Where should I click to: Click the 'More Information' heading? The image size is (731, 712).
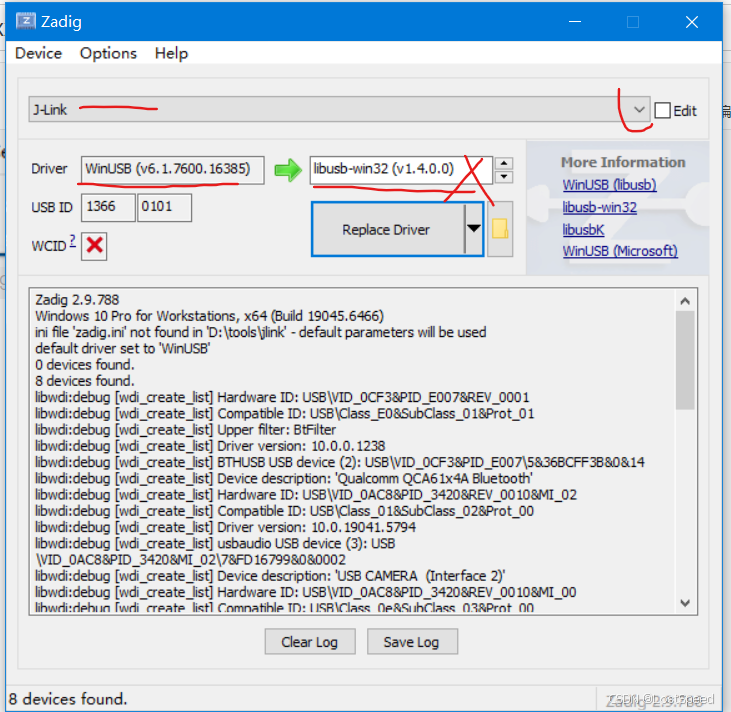[623, 162]
